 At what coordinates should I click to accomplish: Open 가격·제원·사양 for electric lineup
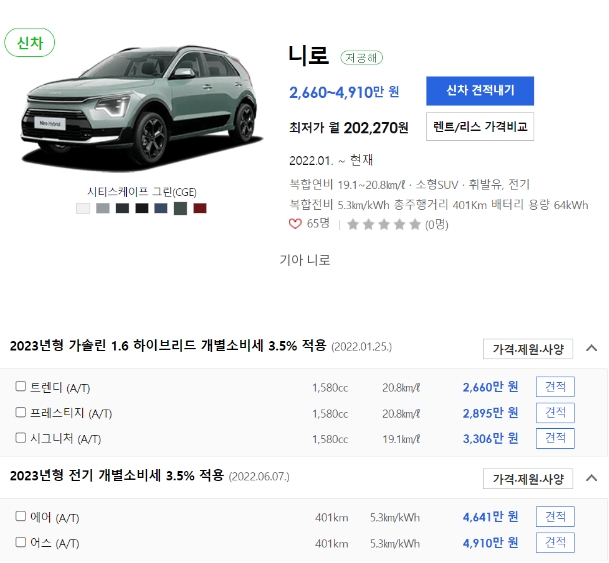pos(528,479)
